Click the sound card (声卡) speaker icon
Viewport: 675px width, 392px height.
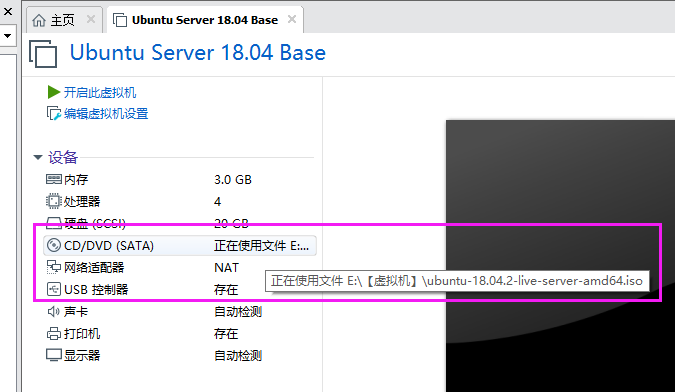click(x=54, y=311)
